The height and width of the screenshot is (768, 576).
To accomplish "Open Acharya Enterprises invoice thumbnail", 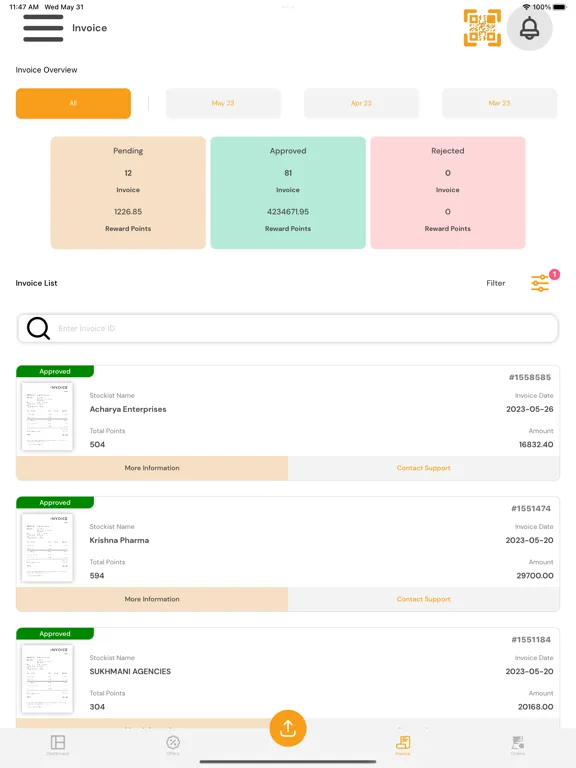I will tap(48, 416).
